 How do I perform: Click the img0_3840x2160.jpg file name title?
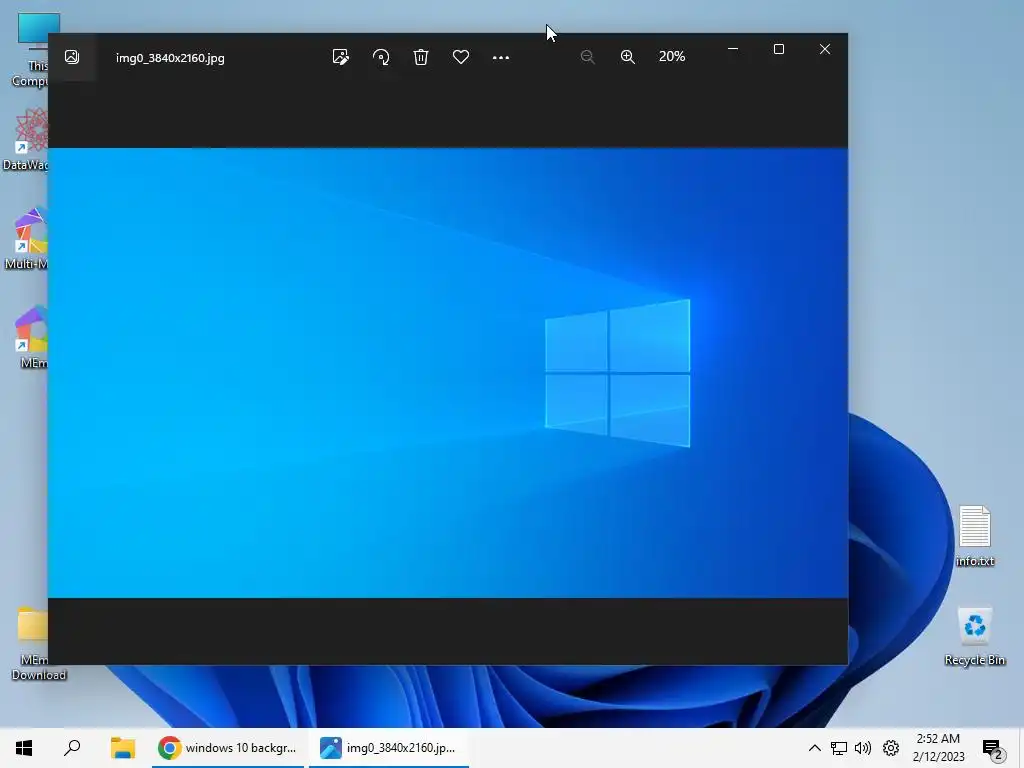pyautogui.click(x=170, y=57)
